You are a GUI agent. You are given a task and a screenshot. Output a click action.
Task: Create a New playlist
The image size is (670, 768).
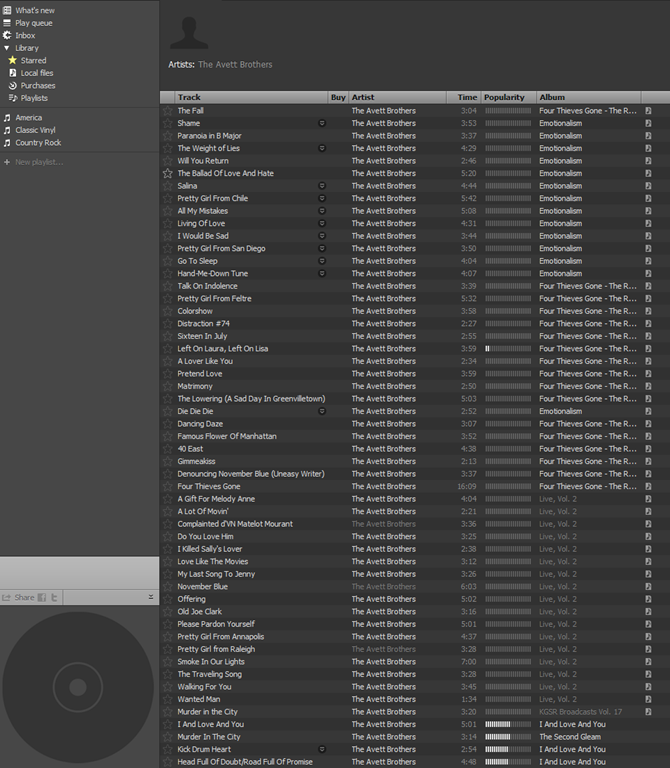38,162
